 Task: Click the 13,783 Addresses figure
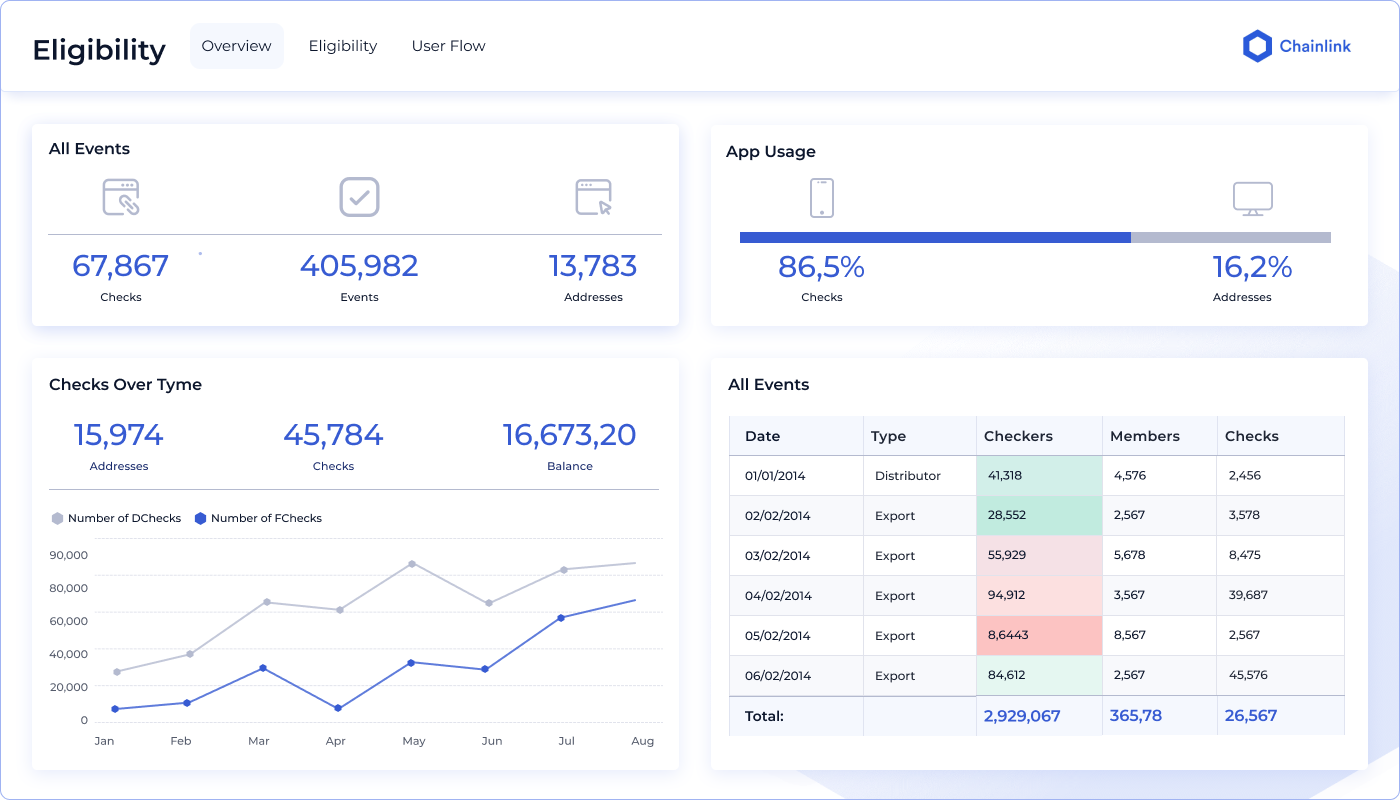(593, 266)
